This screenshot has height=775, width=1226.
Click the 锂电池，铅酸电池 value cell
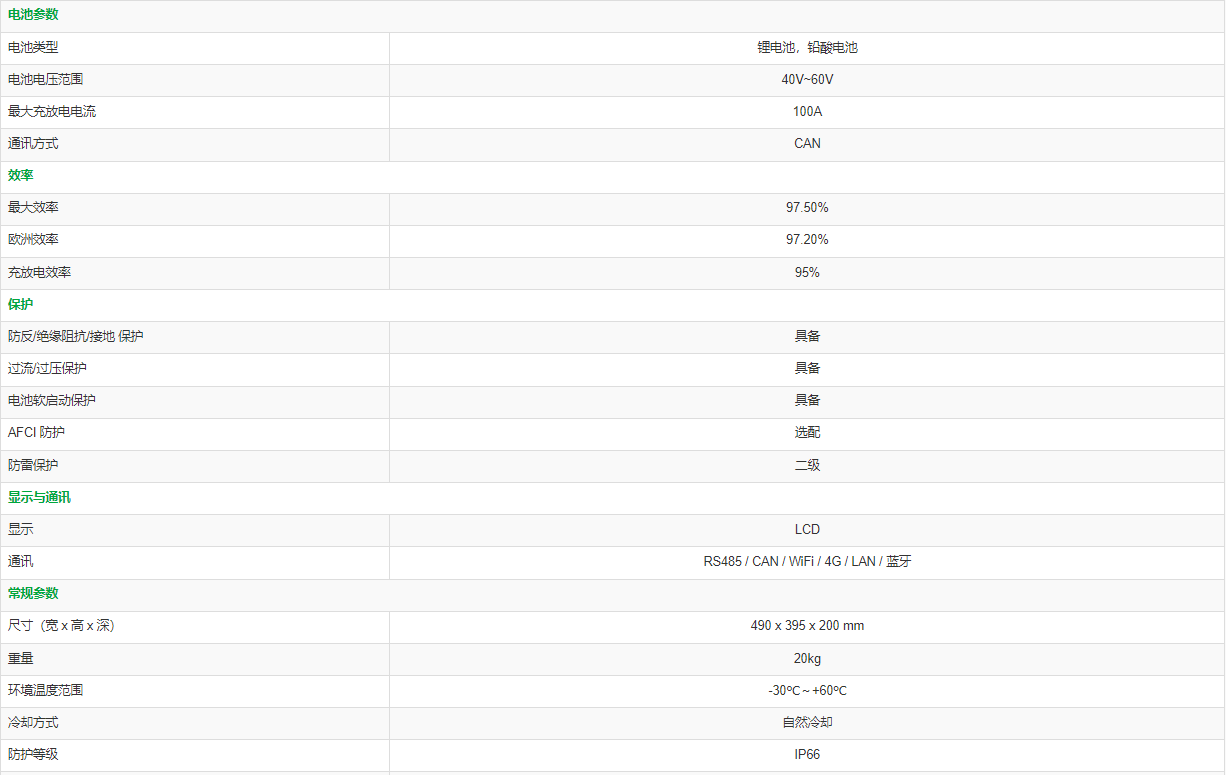click(807, 47)
